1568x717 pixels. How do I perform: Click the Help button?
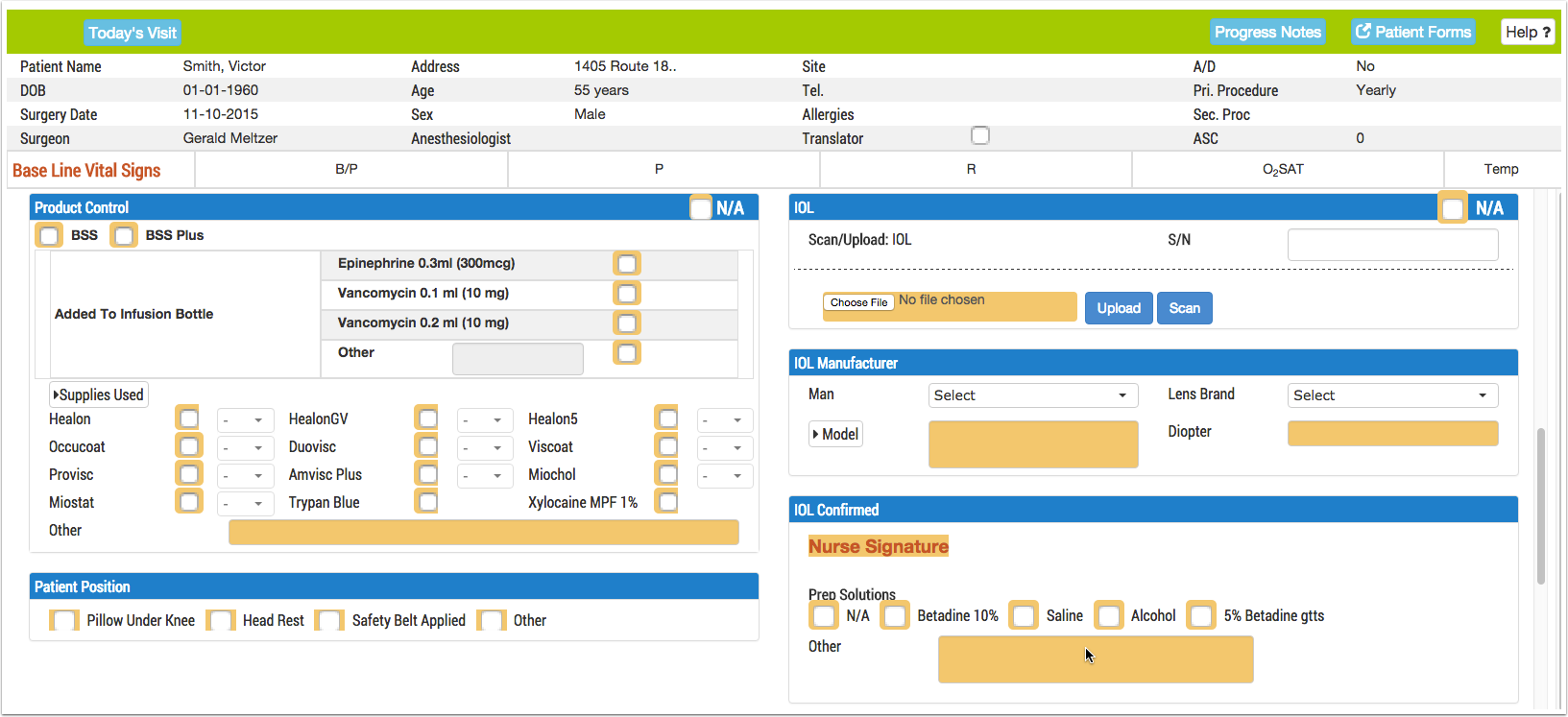pos(1528,32)
